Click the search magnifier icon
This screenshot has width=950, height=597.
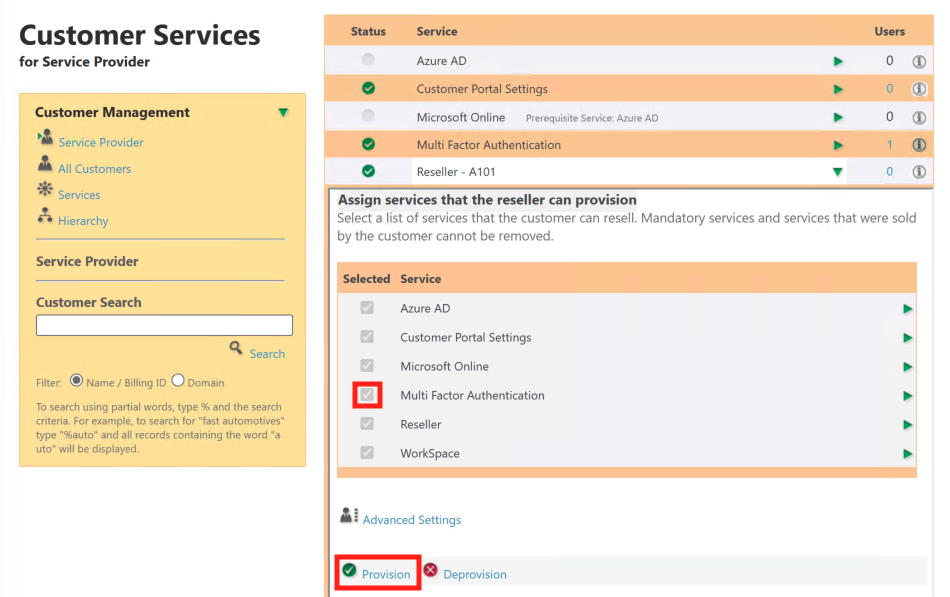click(236, 349)
